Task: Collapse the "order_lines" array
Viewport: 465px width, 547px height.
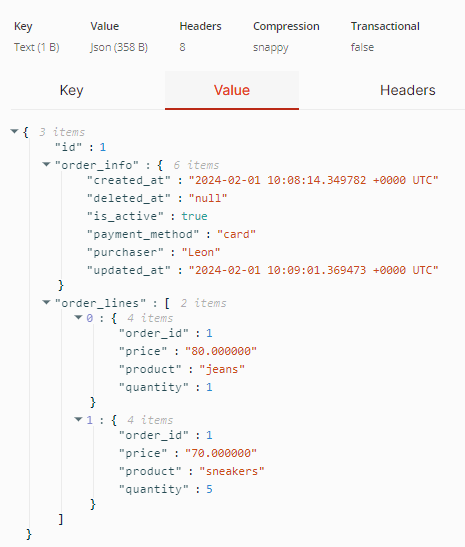Action: tap(46, 302)
